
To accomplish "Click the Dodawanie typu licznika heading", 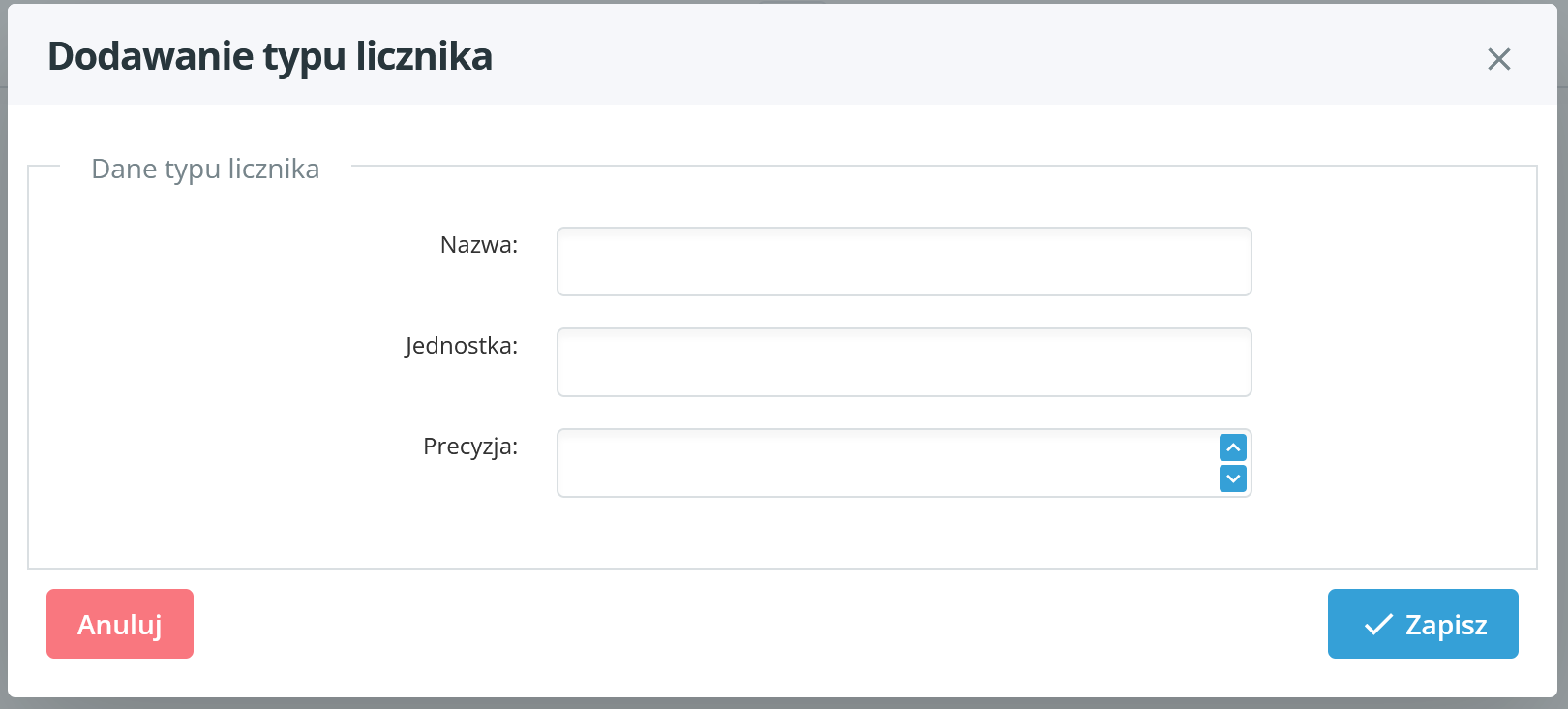I will pos(270,56).
